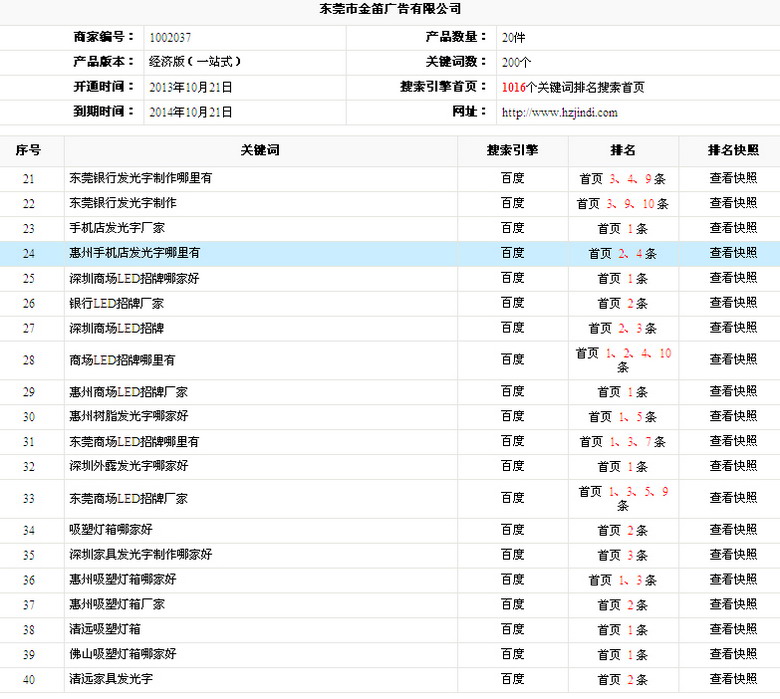The height and width of the screenshot is (699, 780).
Task: Click the 搜索引擎 column header
Action: pyautogui.click(x=512, y=150)
